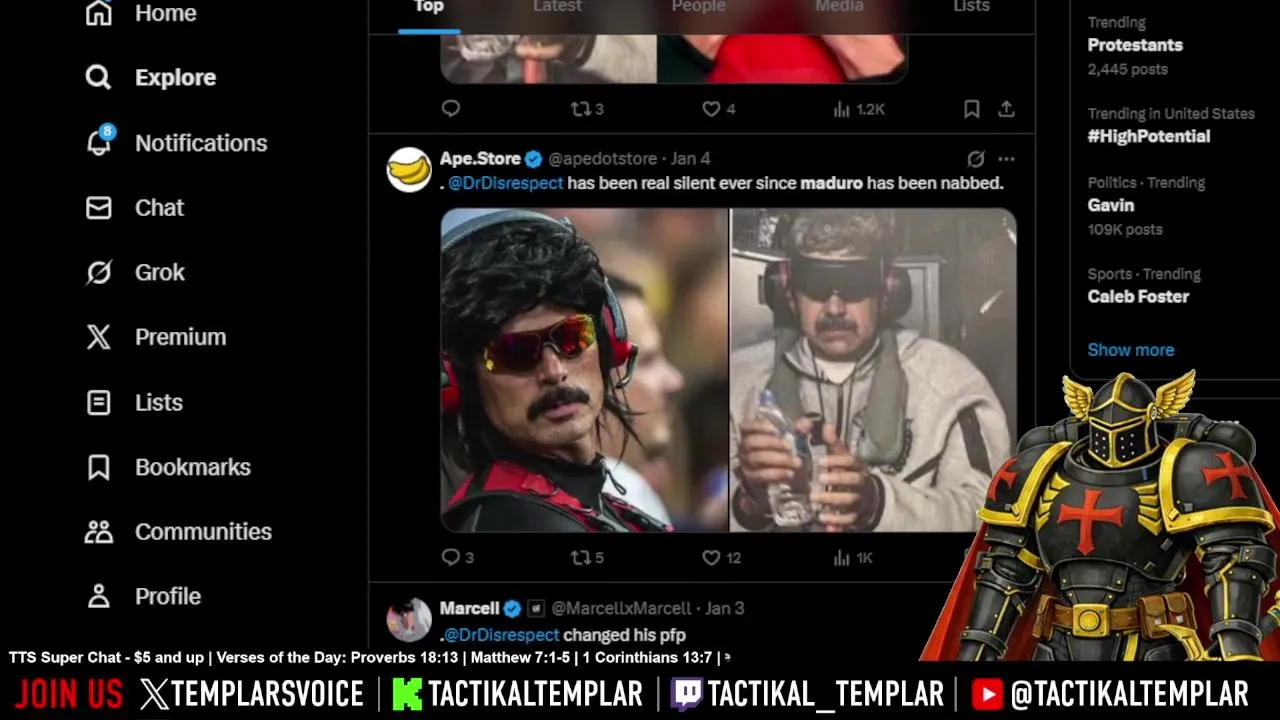This screenshot has width=1280, height=720.
Task: Click the Home house icon
Action: (99, 13)
